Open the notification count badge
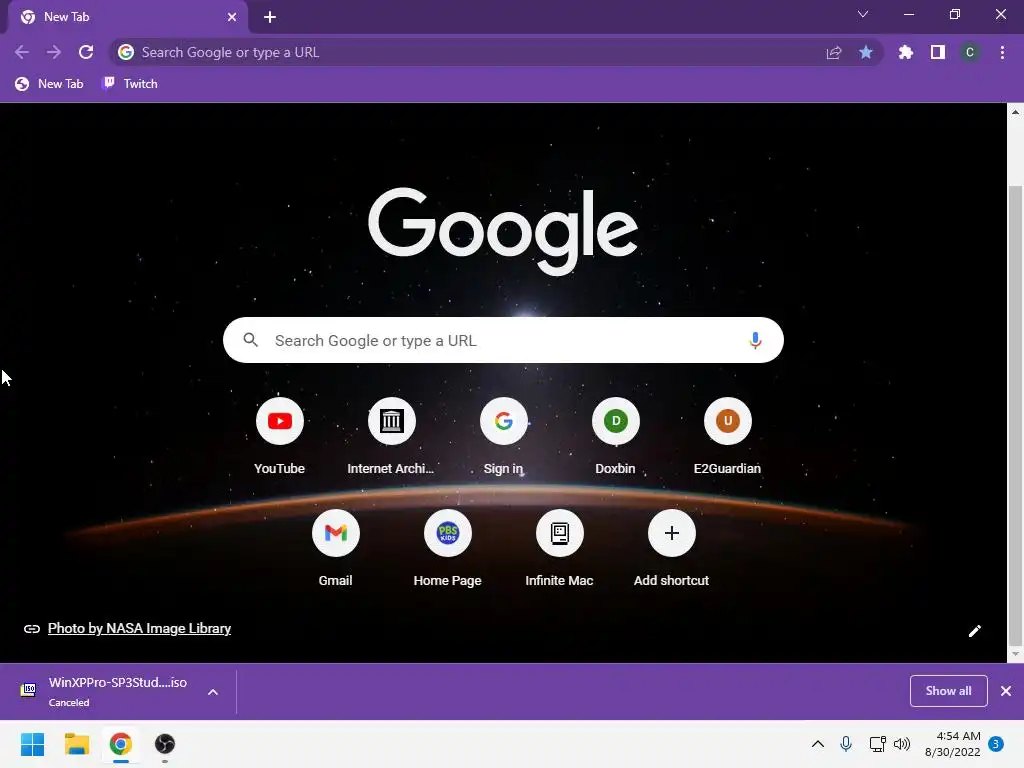The height and width of the screenshot is (768, 1024). click(x=996, y=744)
